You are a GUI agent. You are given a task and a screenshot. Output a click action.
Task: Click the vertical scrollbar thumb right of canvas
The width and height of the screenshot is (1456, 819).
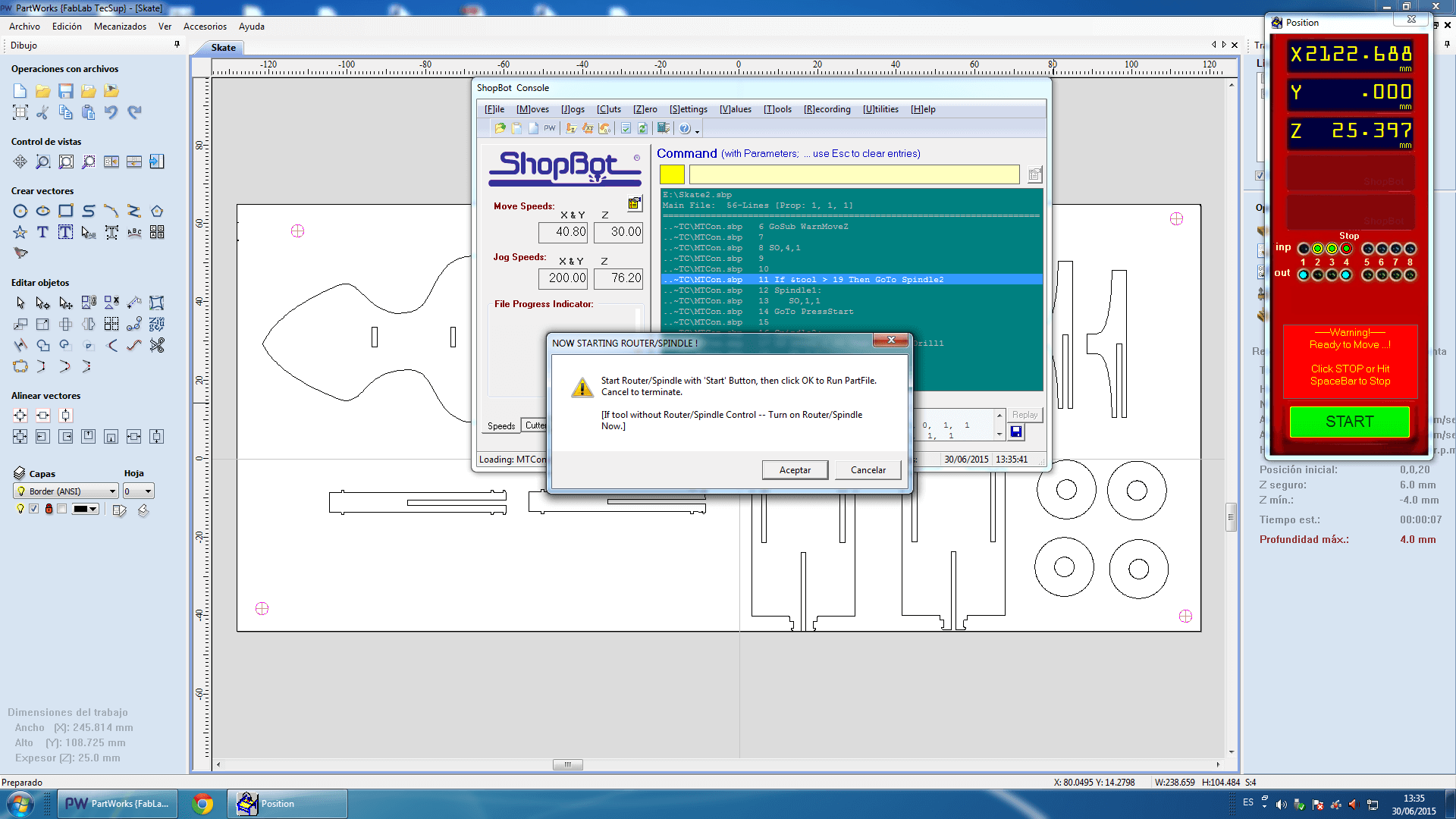pos(1231,517)
